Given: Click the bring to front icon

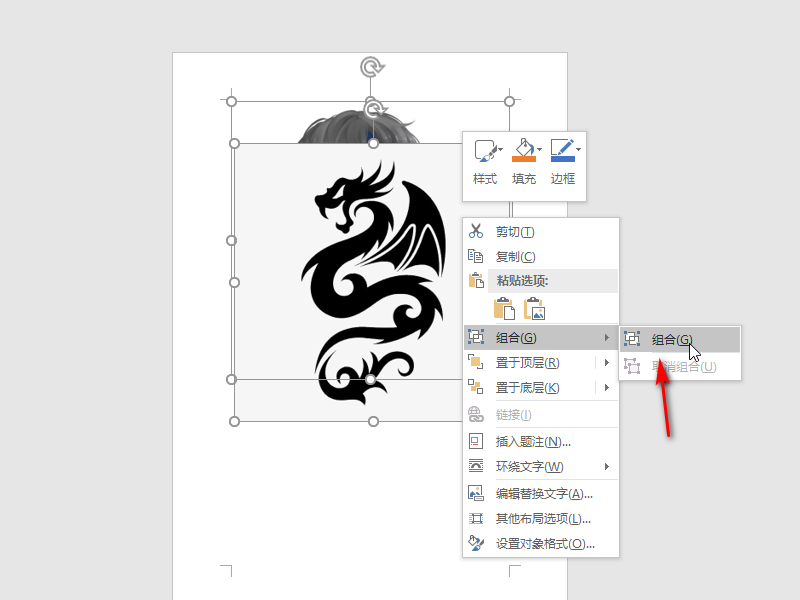Looking at the screenshot, I should click(476, 362).
